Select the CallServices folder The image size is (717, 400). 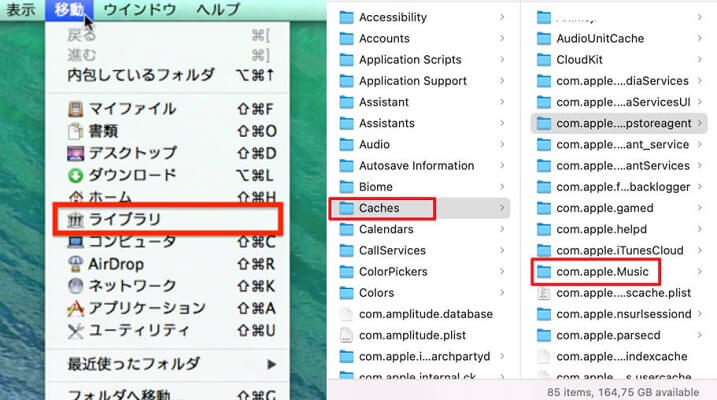tap(423, 251)
